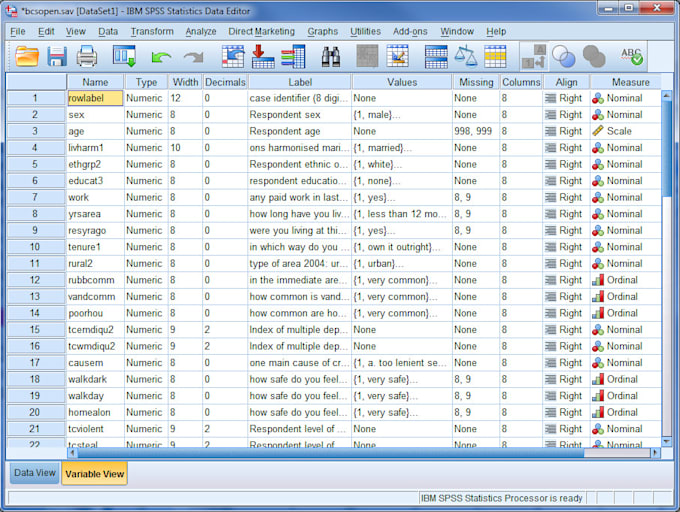Run the Spell Check ABC icon
This screenshot has height=512, width=680.
(x=631, y=56)
